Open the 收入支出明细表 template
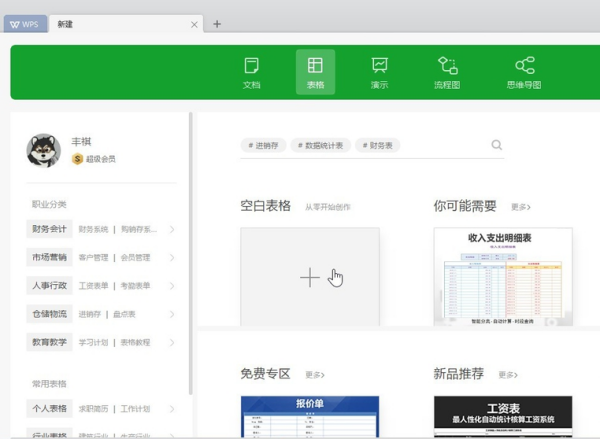600x439 pixels. [503, 276]
